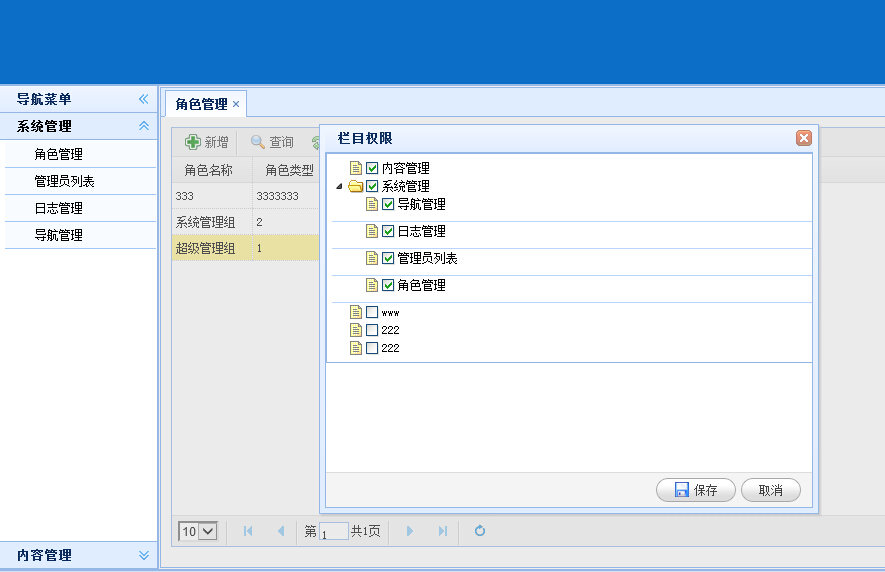Click the 查询 toolbar button label

(281, 142)
